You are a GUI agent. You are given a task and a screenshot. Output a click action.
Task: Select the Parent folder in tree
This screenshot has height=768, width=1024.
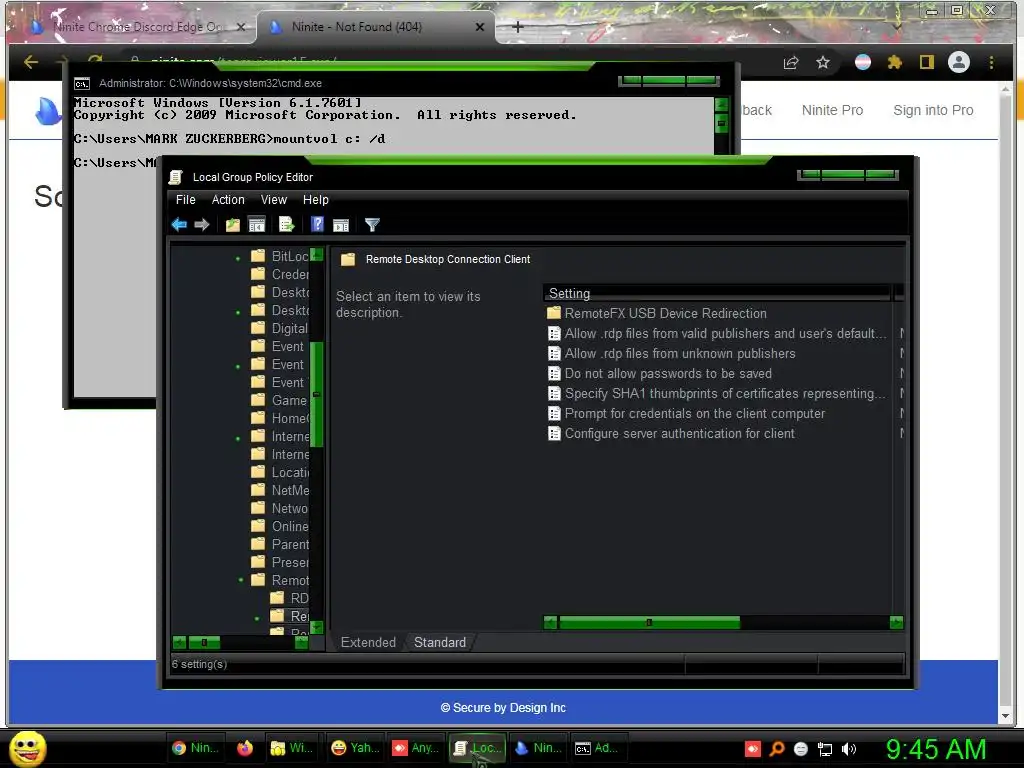coord(281,544)
